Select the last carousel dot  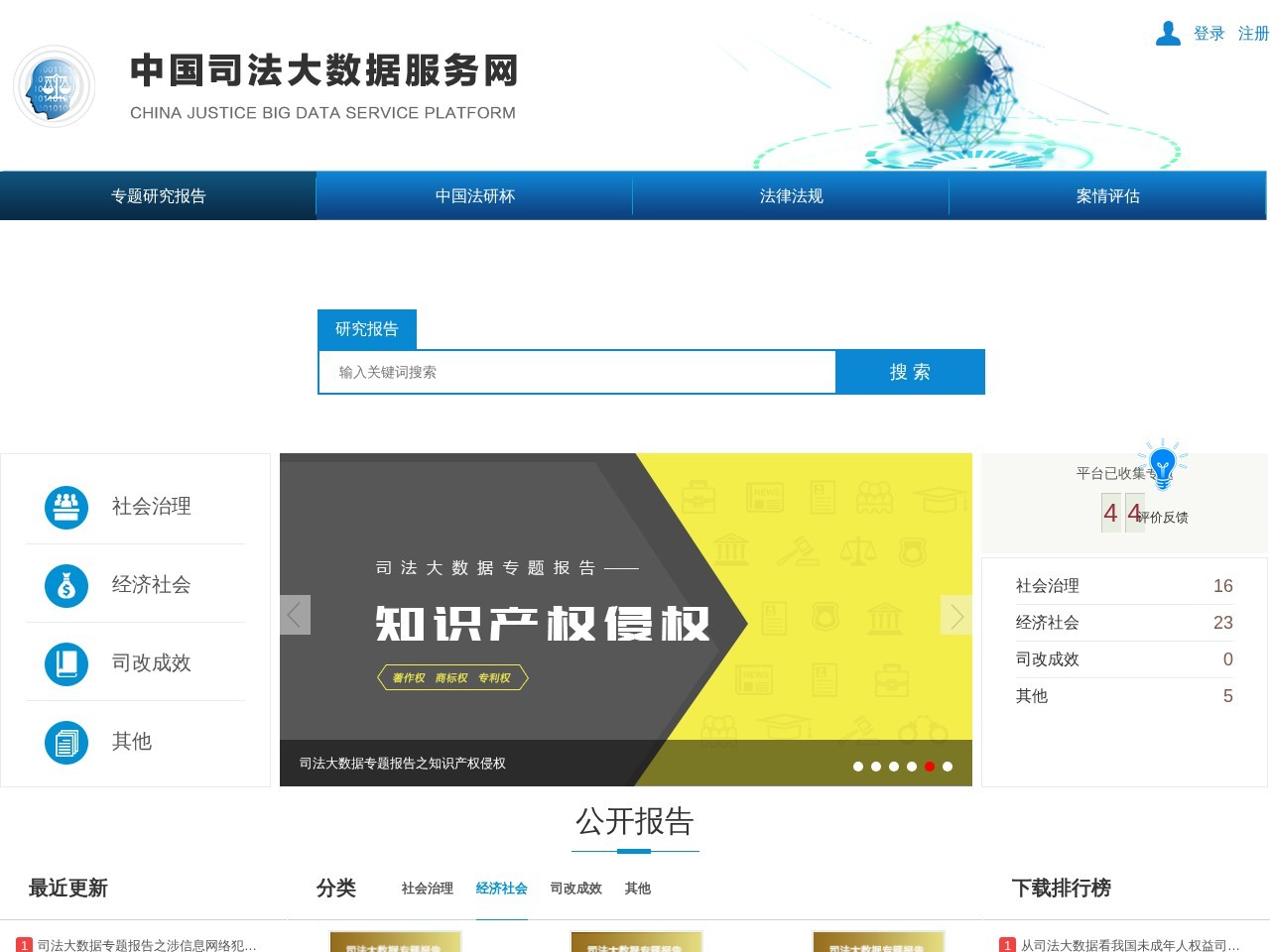[948, 767]
